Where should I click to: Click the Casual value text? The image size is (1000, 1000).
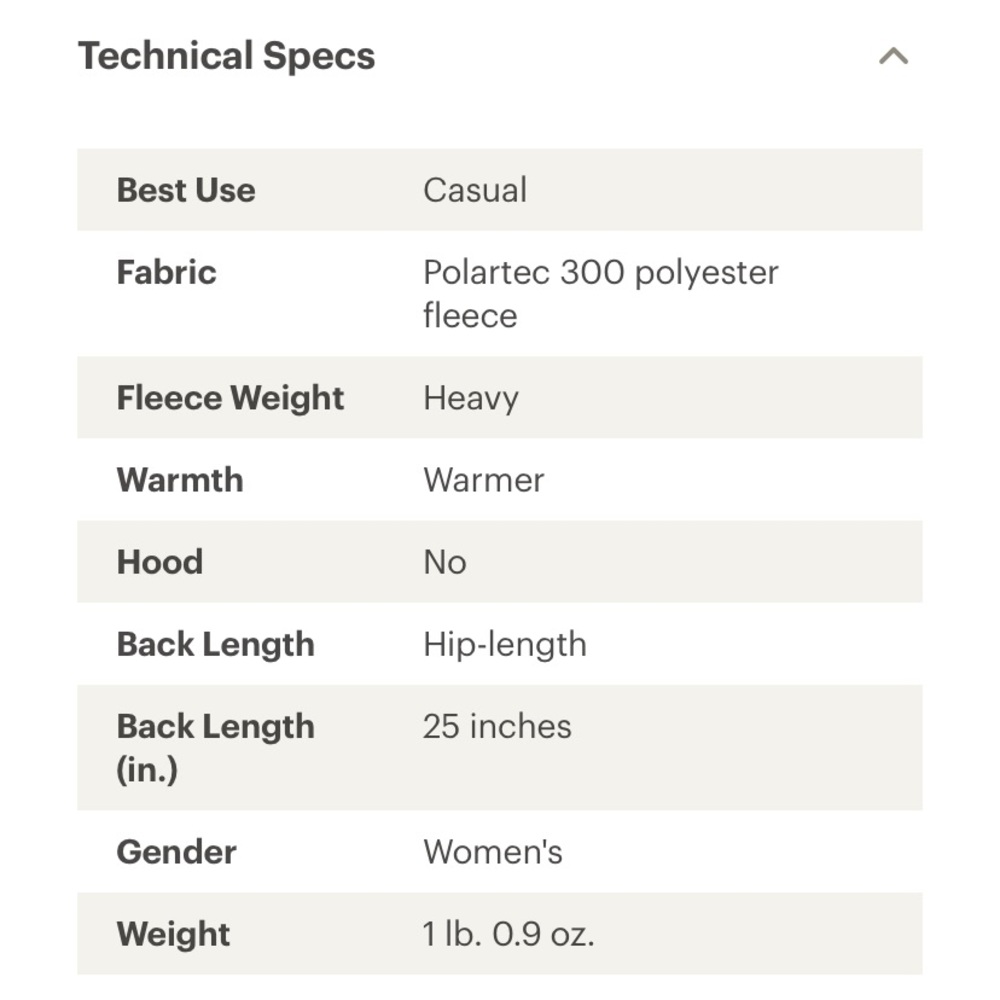coord(475,190)
